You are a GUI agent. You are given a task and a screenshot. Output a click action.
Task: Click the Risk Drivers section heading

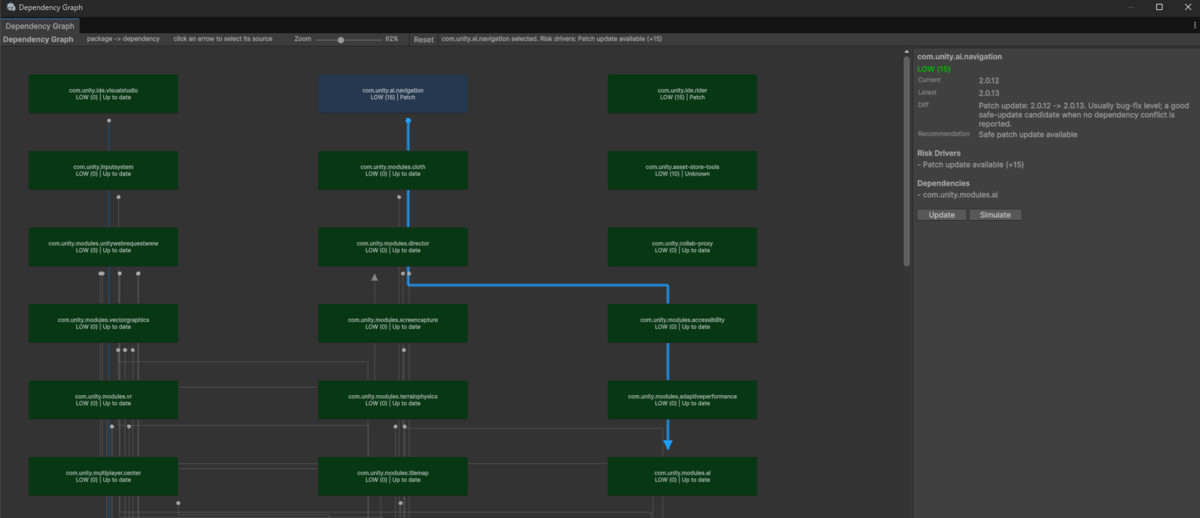(x=939, y=153)
